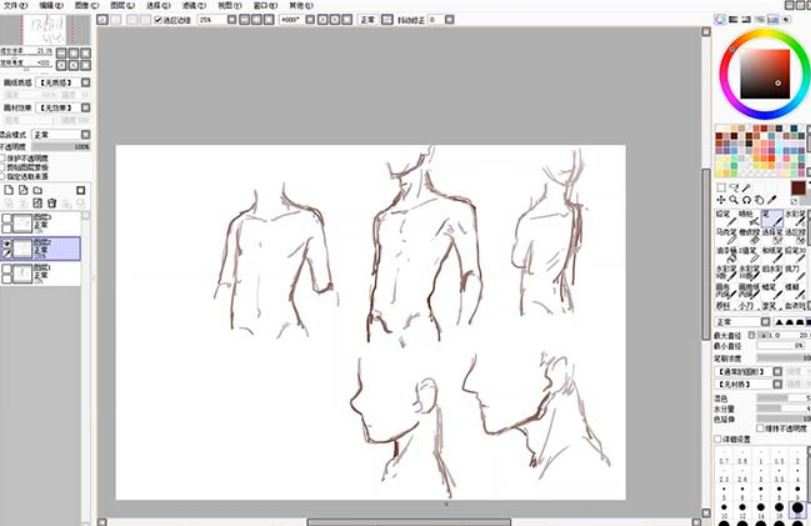This screenshot has height=526, width=811.
Task: Choose the move layer tool
Action: click(720, 200)
